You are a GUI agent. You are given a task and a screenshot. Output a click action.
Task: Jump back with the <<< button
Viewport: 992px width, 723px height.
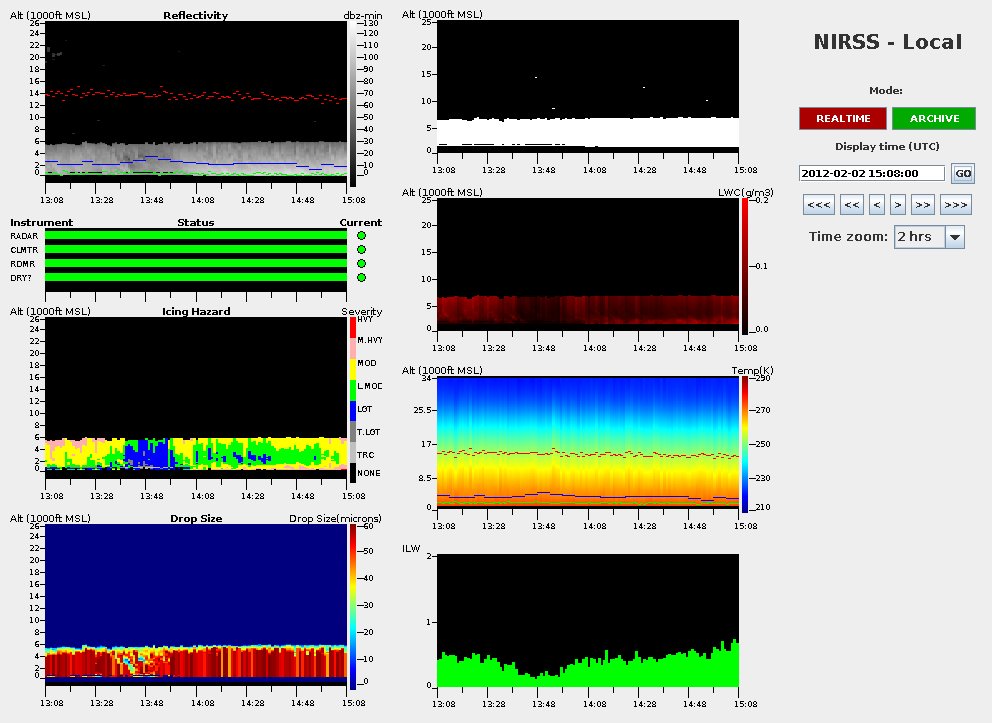[819, 205]
